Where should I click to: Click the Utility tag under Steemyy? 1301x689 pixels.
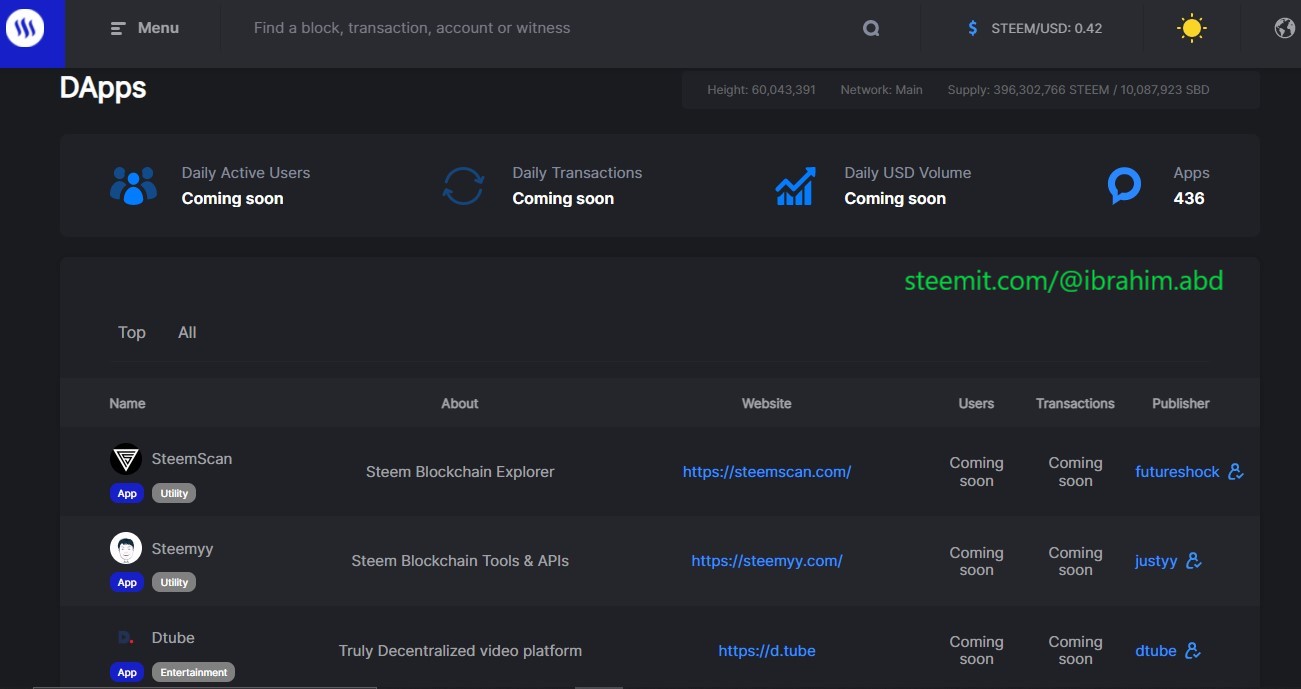(174, 582)
